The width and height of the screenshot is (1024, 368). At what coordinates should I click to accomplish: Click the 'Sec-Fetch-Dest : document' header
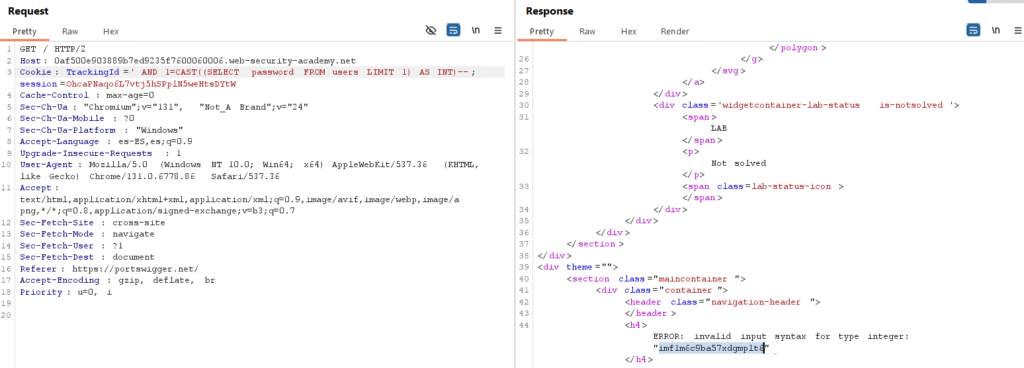(x=87, y=258)
